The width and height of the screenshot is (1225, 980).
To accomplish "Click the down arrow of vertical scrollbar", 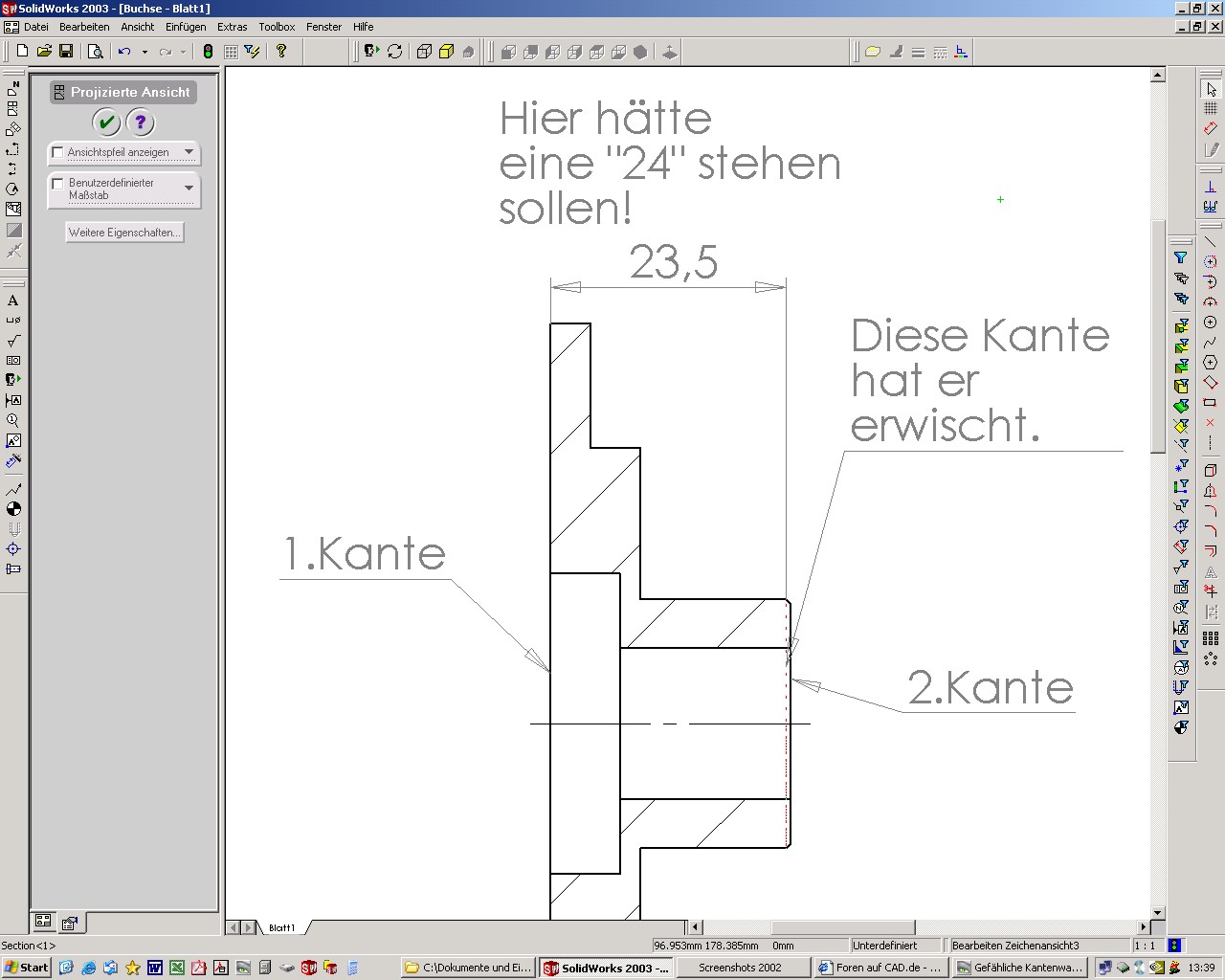I will click(x=1157, y=913).
